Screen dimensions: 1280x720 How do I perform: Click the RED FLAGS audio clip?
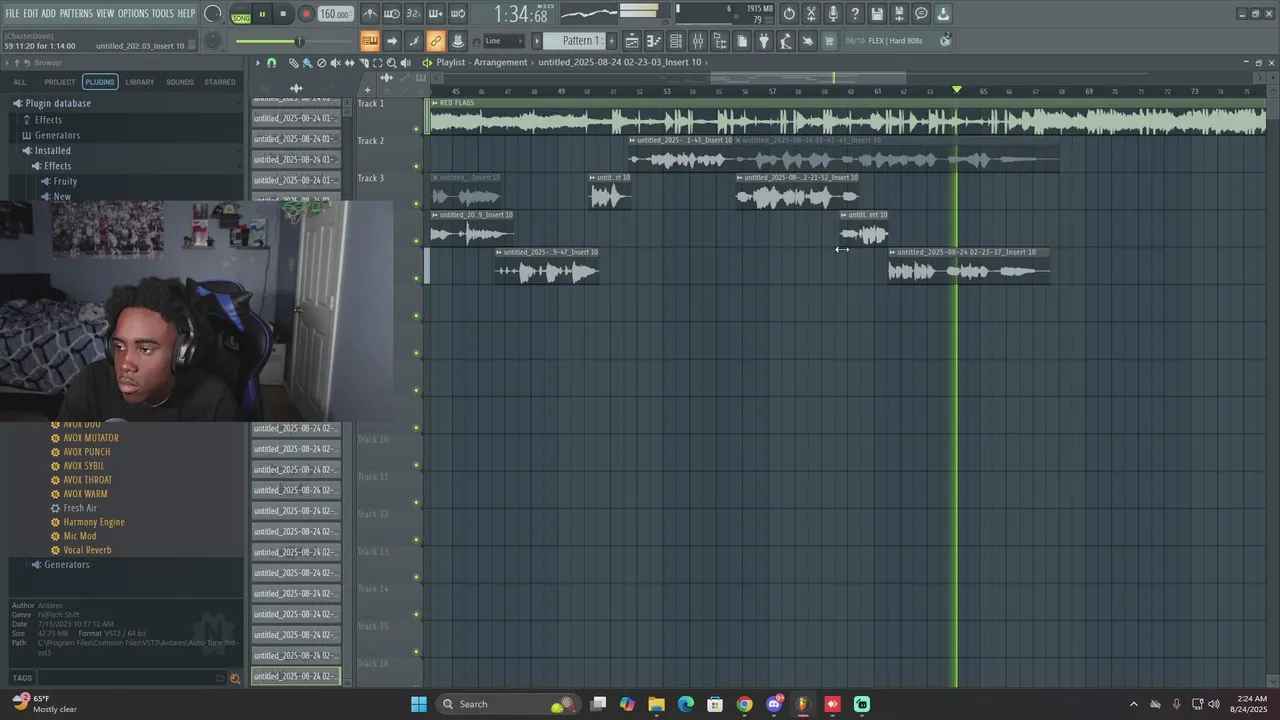click(847, 116)
